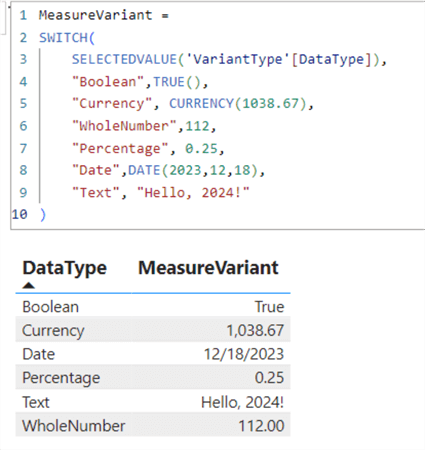
Task: Click "Percentage" string on line 7
Action: (120, 148)
